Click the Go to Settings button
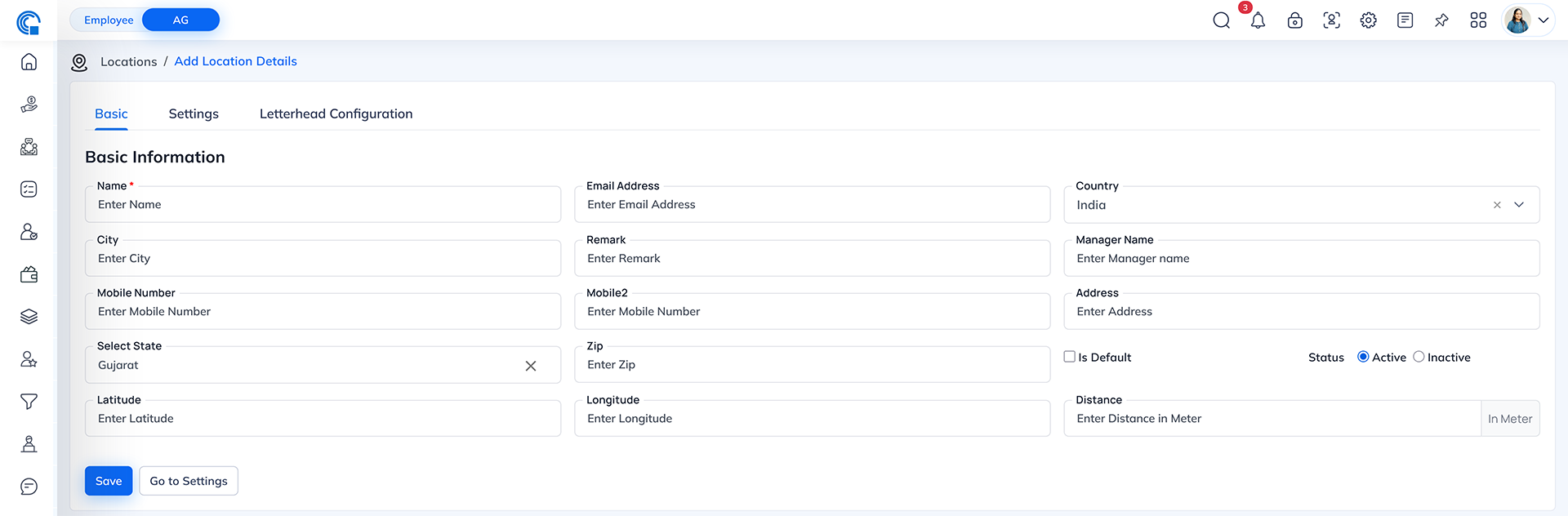 click(x=189, y=481)
